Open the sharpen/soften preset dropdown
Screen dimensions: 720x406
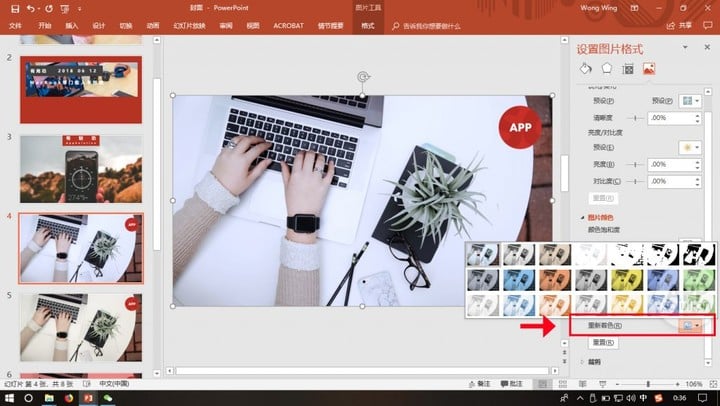point(690,101)
